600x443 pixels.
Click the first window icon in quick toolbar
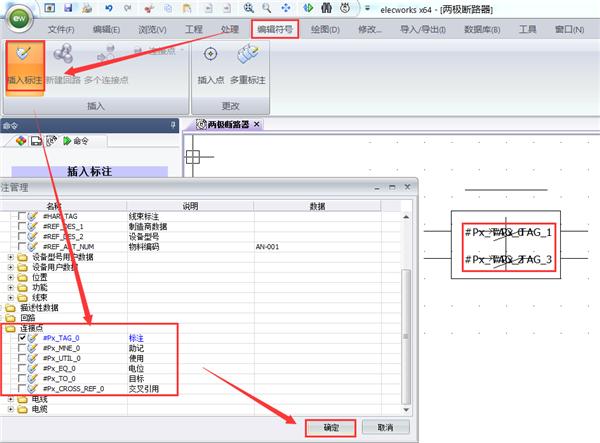[49, 8]
